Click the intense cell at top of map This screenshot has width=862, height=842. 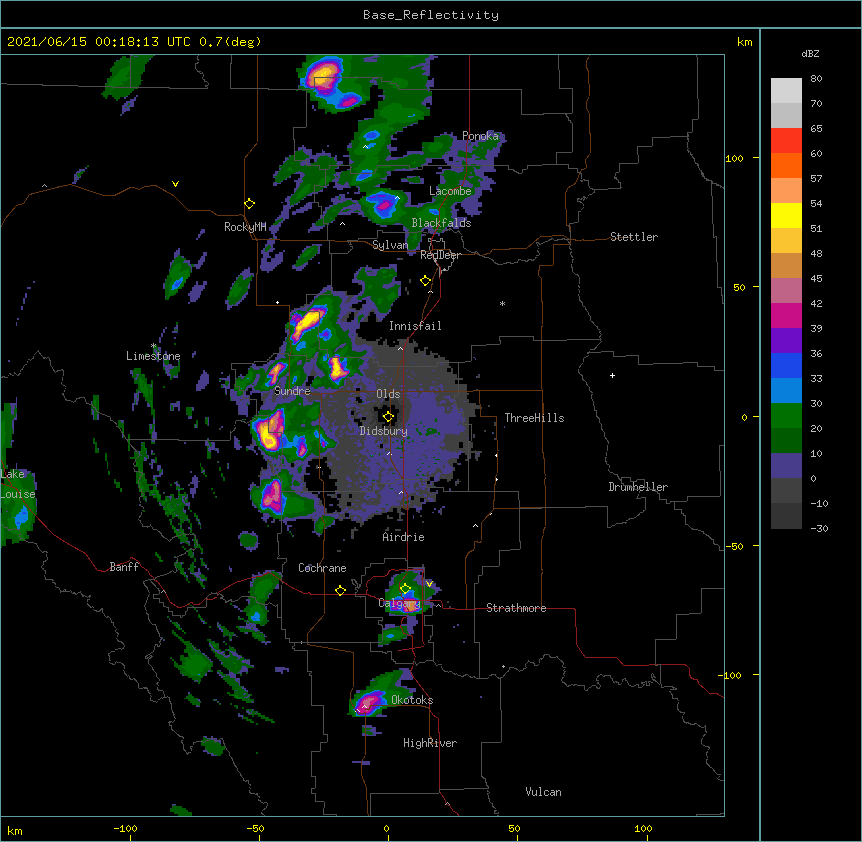tap(324, 75)
